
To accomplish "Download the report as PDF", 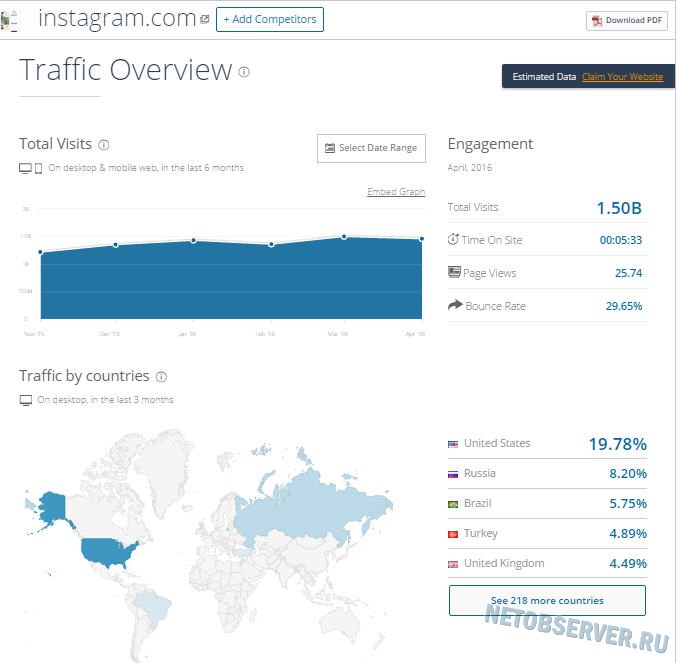I will pyautogui.click(x=627, y=20).
